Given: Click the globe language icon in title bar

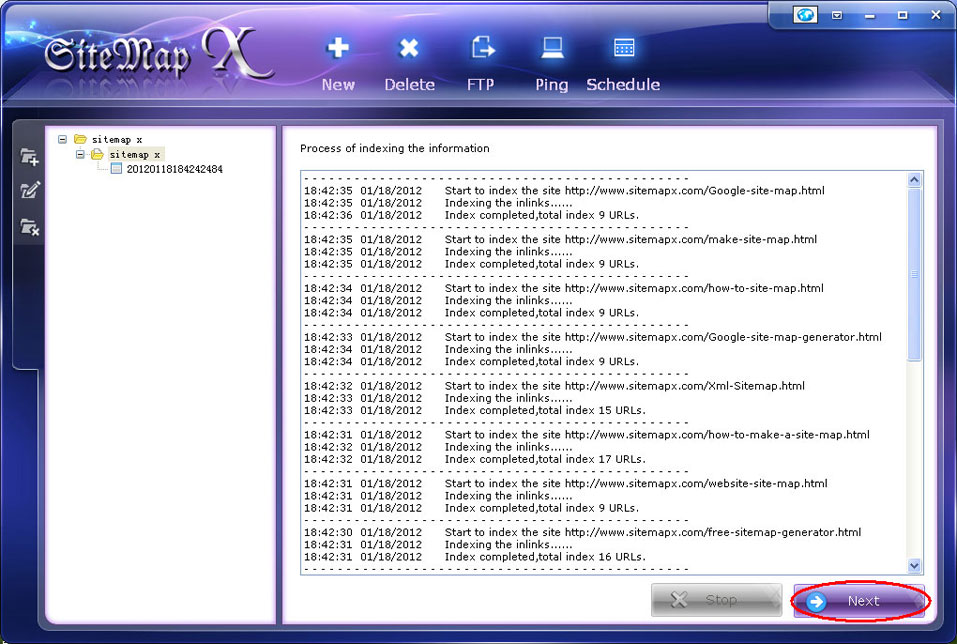Looking at the screenshot, I should pyautogui.click(x=805, y=15).
